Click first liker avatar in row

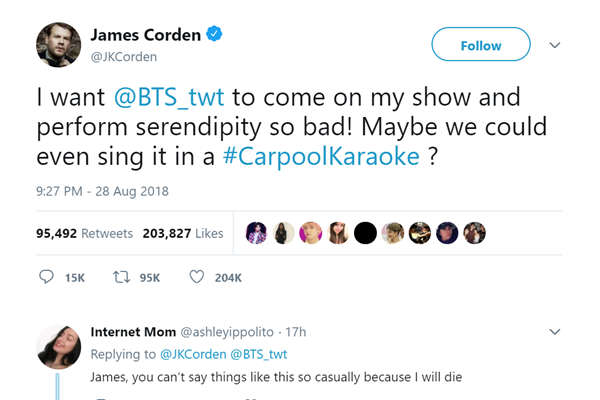pyautogui.click(x=256, y=232)
